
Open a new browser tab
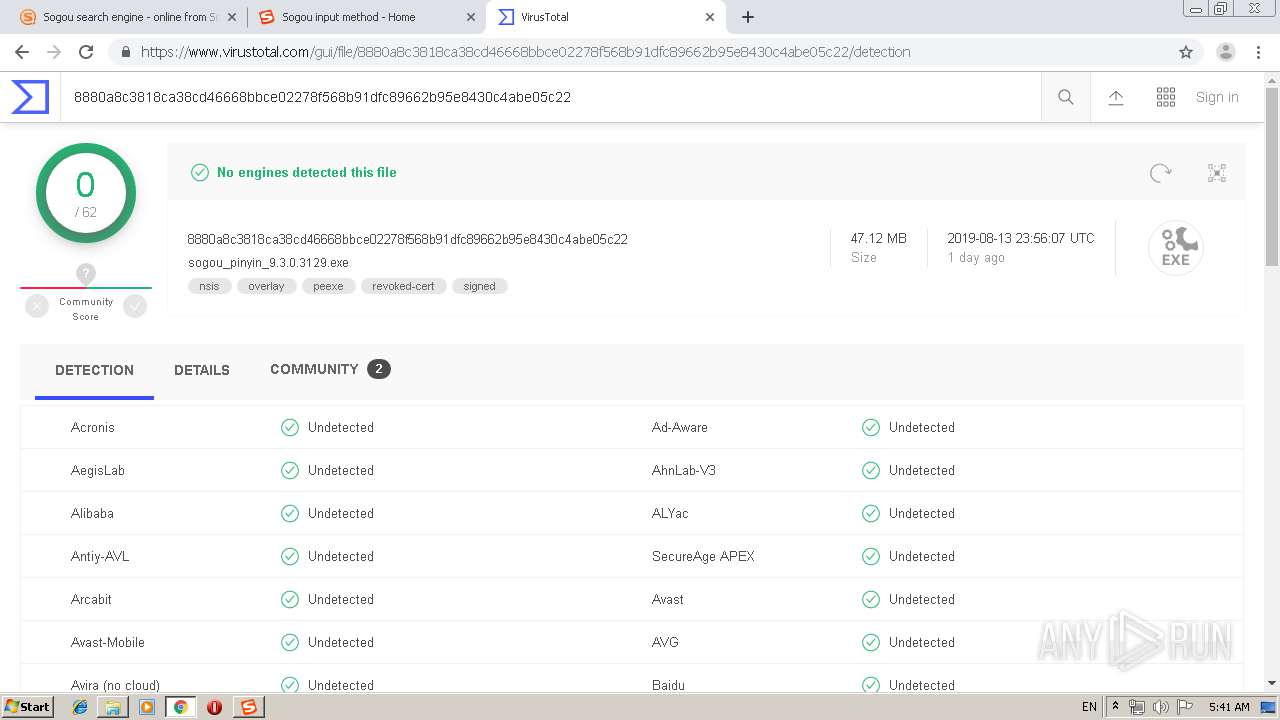click(x=748, y=17)
